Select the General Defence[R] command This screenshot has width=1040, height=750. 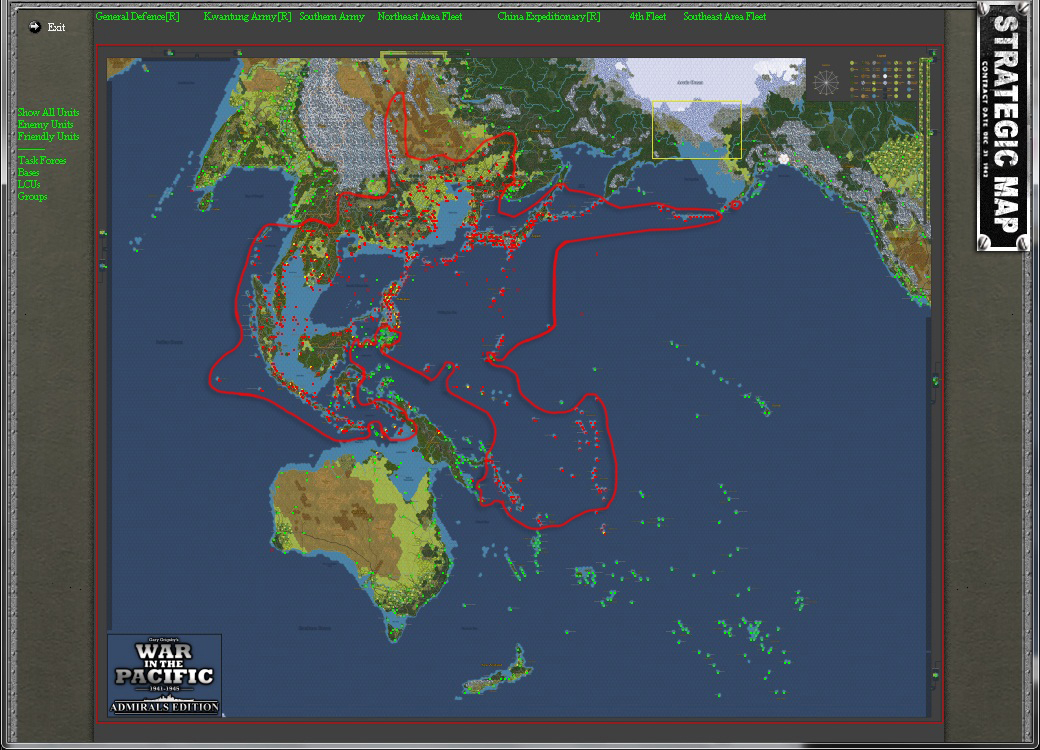(137, 17)
